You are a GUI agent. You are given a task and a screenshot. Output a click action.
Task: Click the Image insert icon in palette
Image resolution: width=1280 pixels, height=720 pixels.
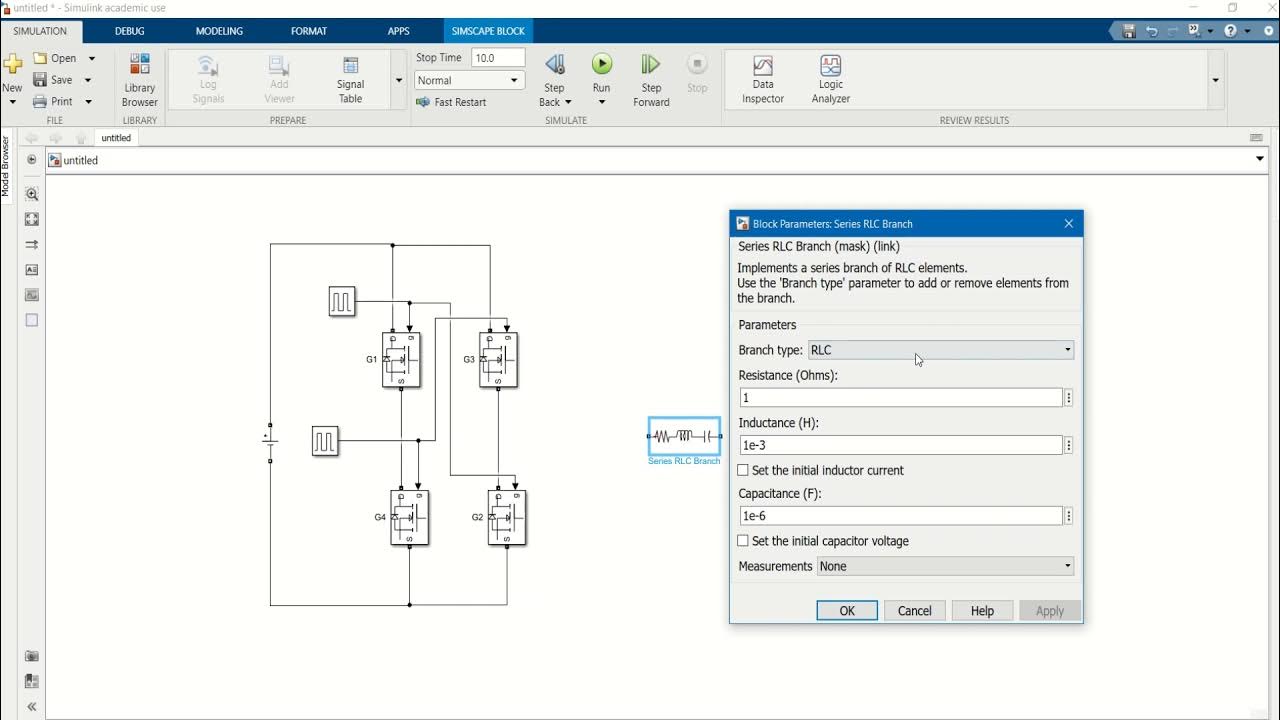tap(31, 295)
